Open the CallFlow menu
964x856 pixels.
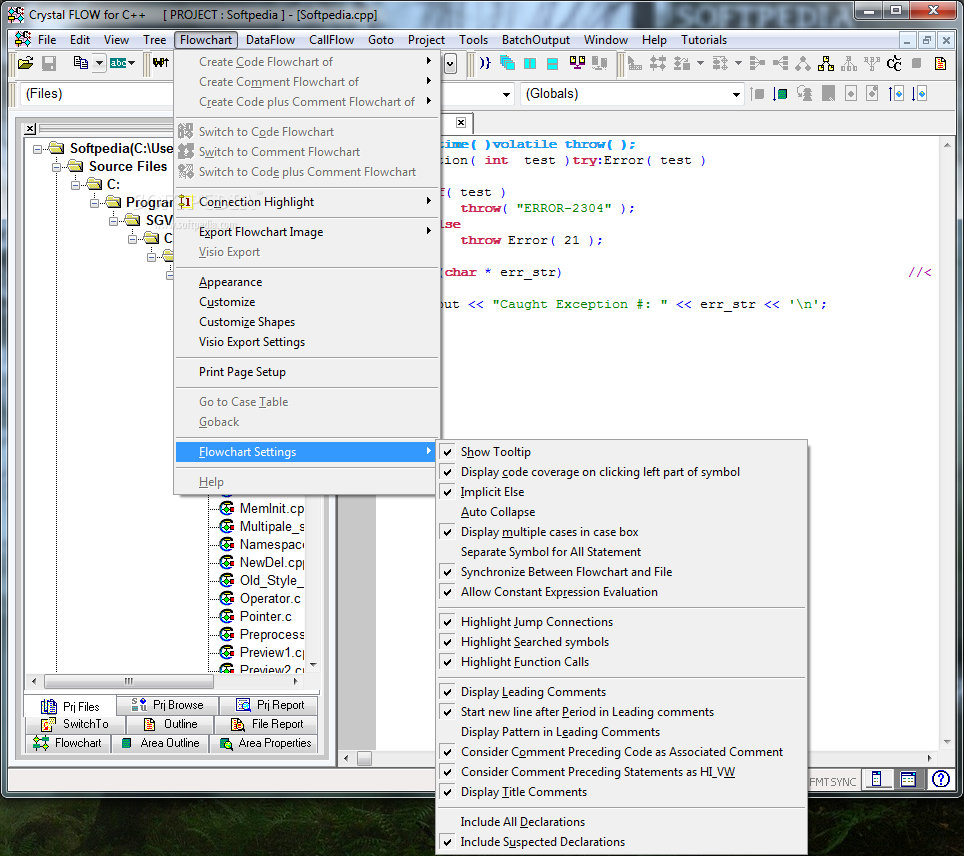[331, 40]
